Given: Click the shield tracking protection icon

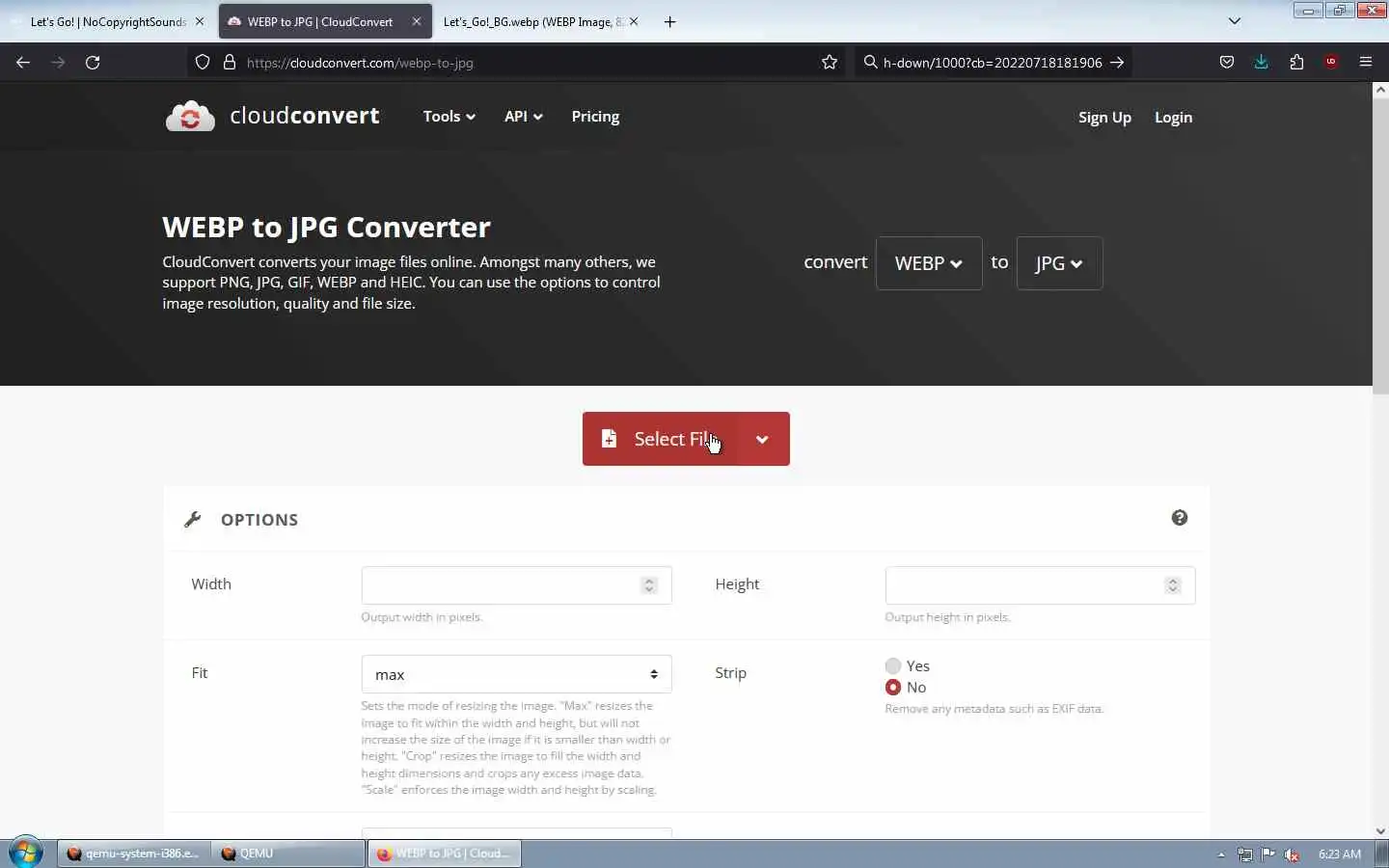Looking at the screenshot, I should pos(203,63).
